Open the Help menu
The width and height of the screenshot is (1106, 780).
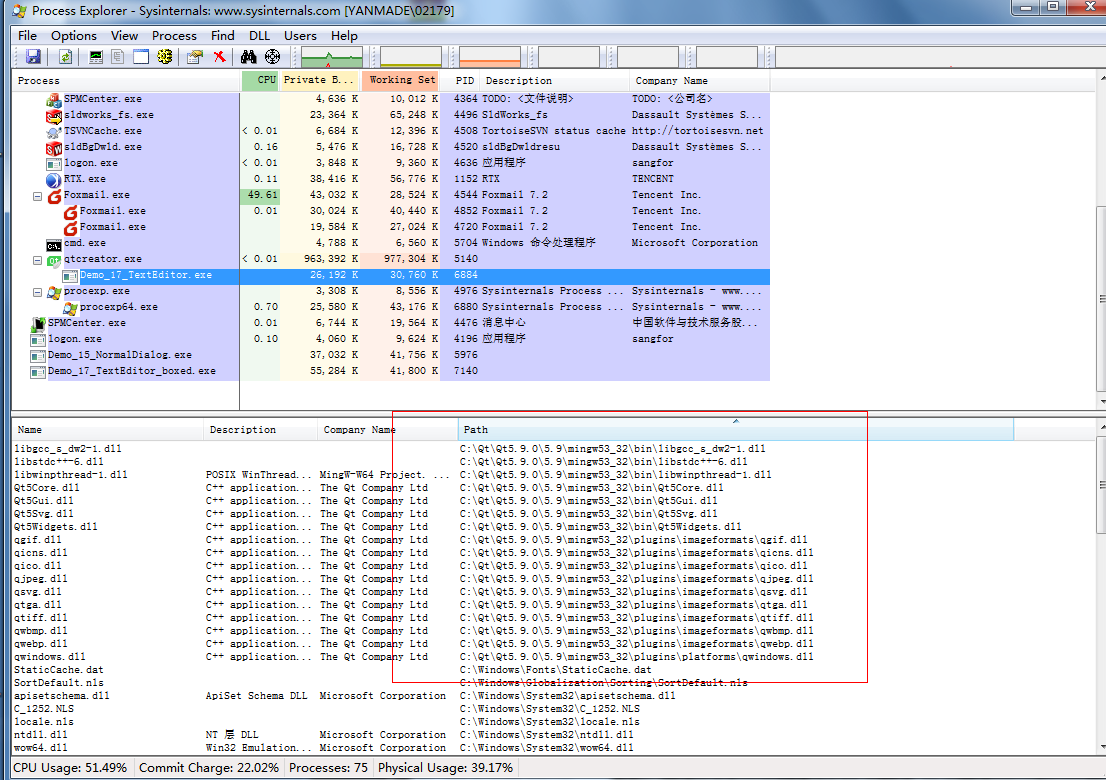pos(344,35)
